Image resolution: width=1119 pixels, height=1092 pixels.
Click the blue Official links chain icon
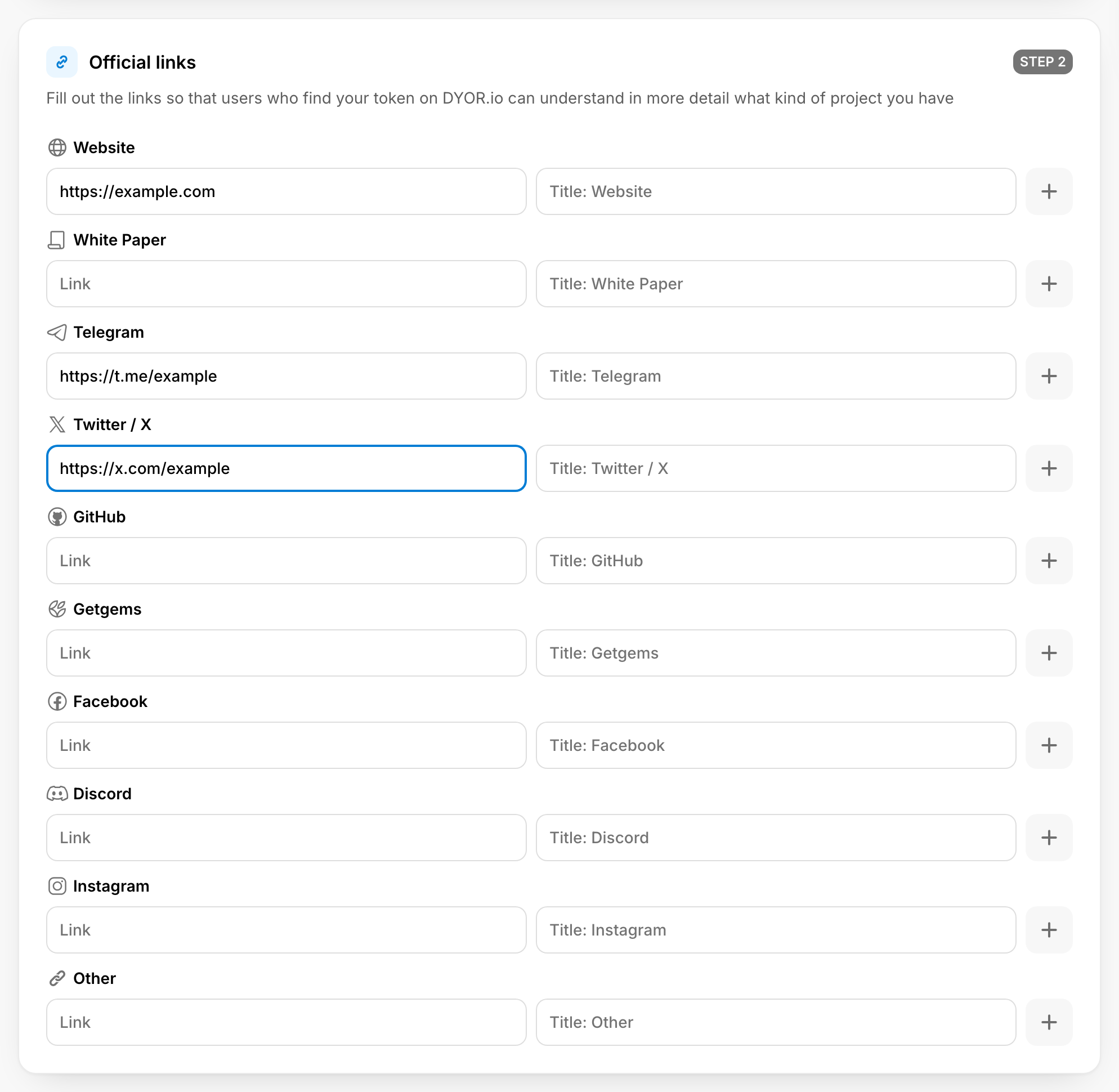point(62,62)
